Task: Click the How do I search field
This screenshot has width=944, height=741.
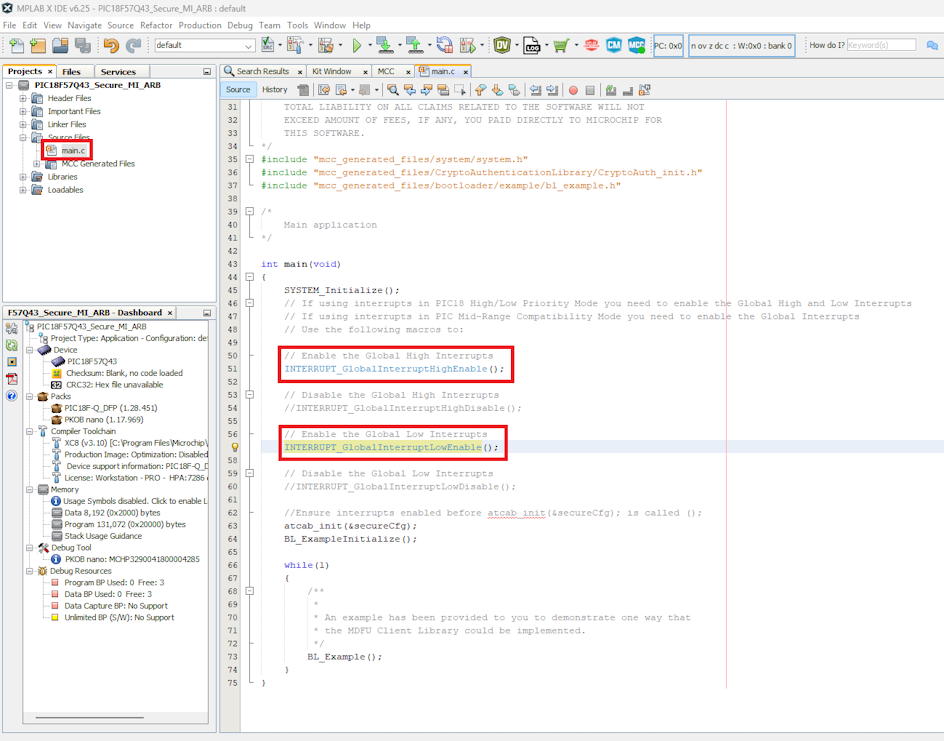Action: click(880, 45)
